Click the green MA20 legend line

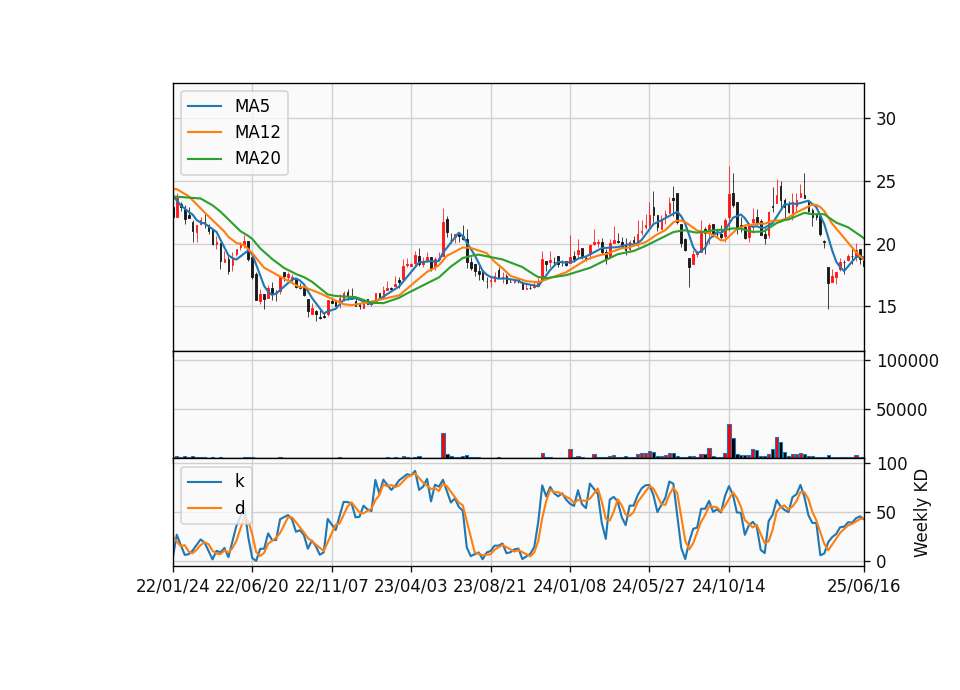point(204,158)
